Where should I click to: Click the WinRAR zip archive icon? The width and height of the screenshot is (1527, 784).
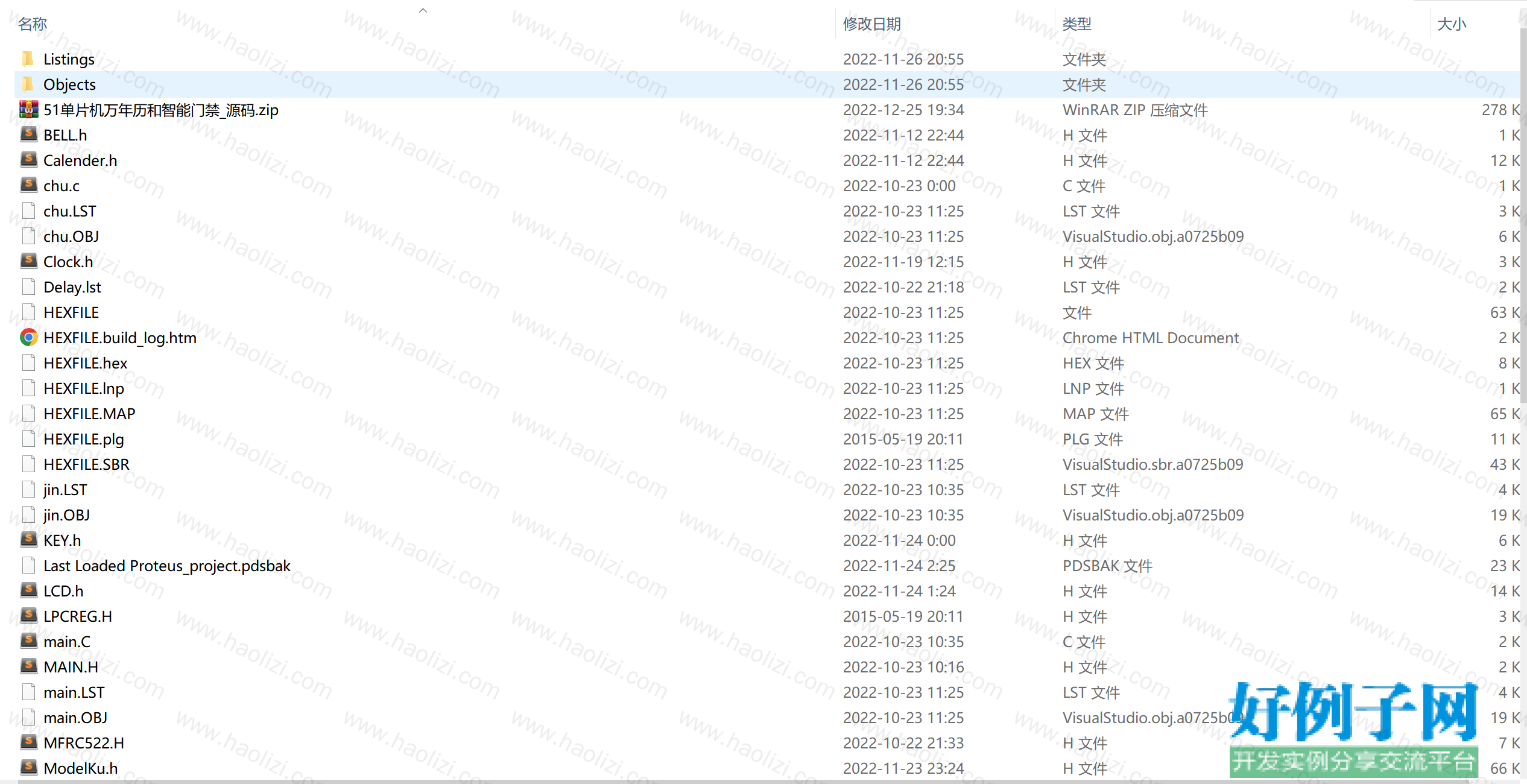click(x=28, y=109)
